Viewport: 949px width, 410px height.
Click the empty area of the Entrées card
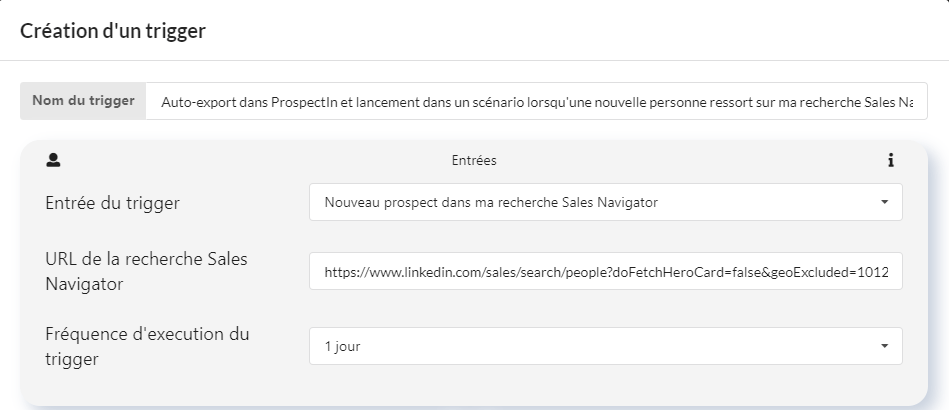tap(473, 386)
